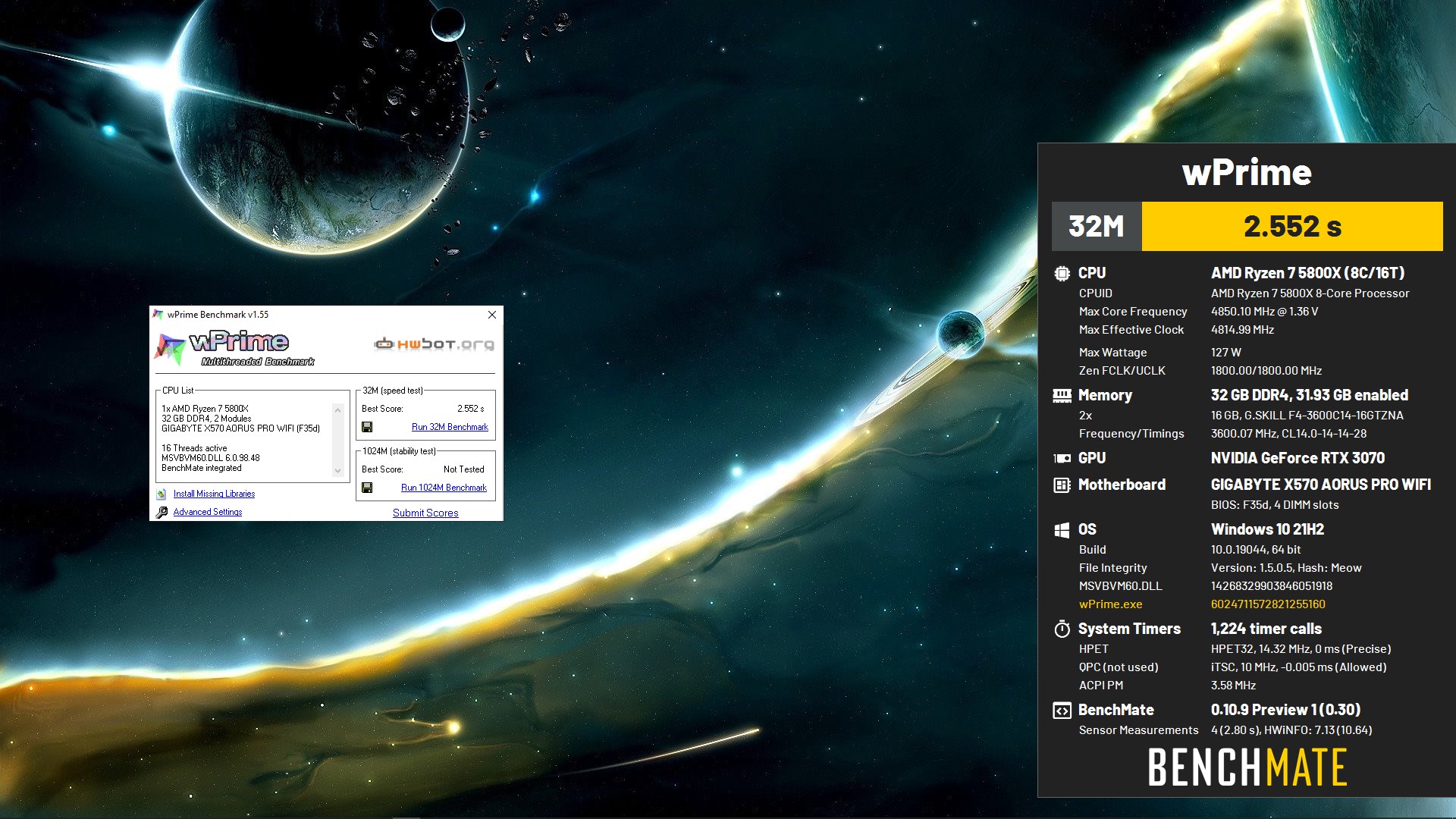
Task: Click the yellow 2.552 s score bar
Action: point(1292,226)
